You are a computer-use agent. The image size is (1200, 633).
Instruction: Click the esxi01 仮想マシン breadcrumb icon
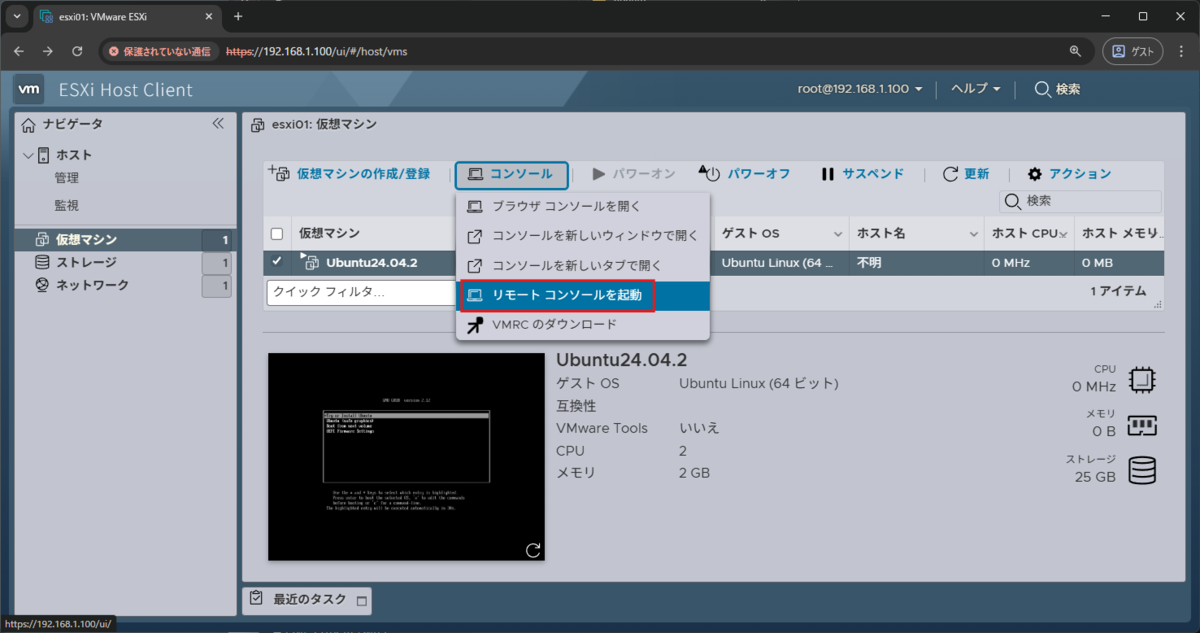tap(257, 125)
